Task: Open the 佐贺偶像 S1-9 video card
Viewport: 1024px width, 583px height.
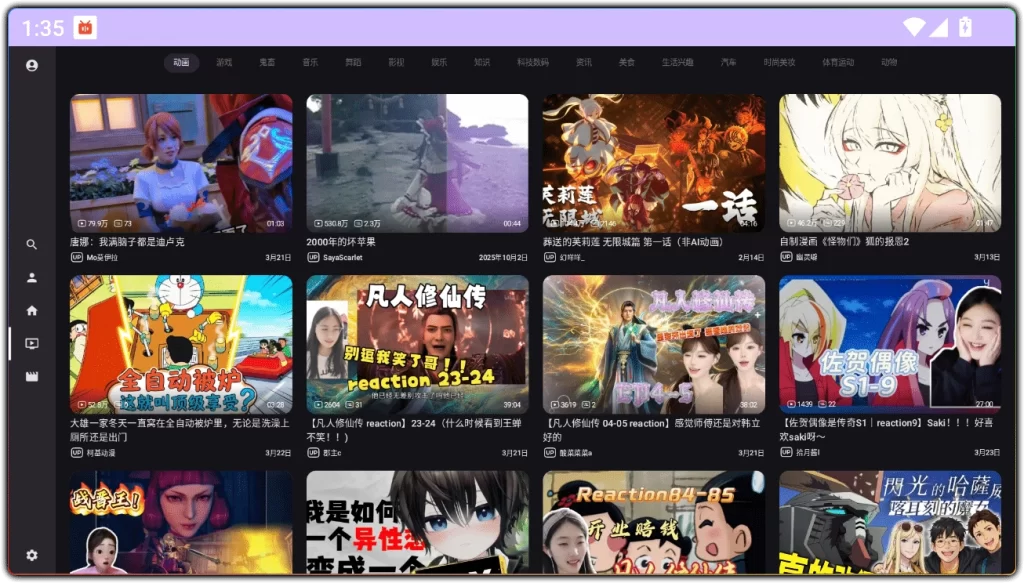Action: pyautogui.click(x=890, y=345)
